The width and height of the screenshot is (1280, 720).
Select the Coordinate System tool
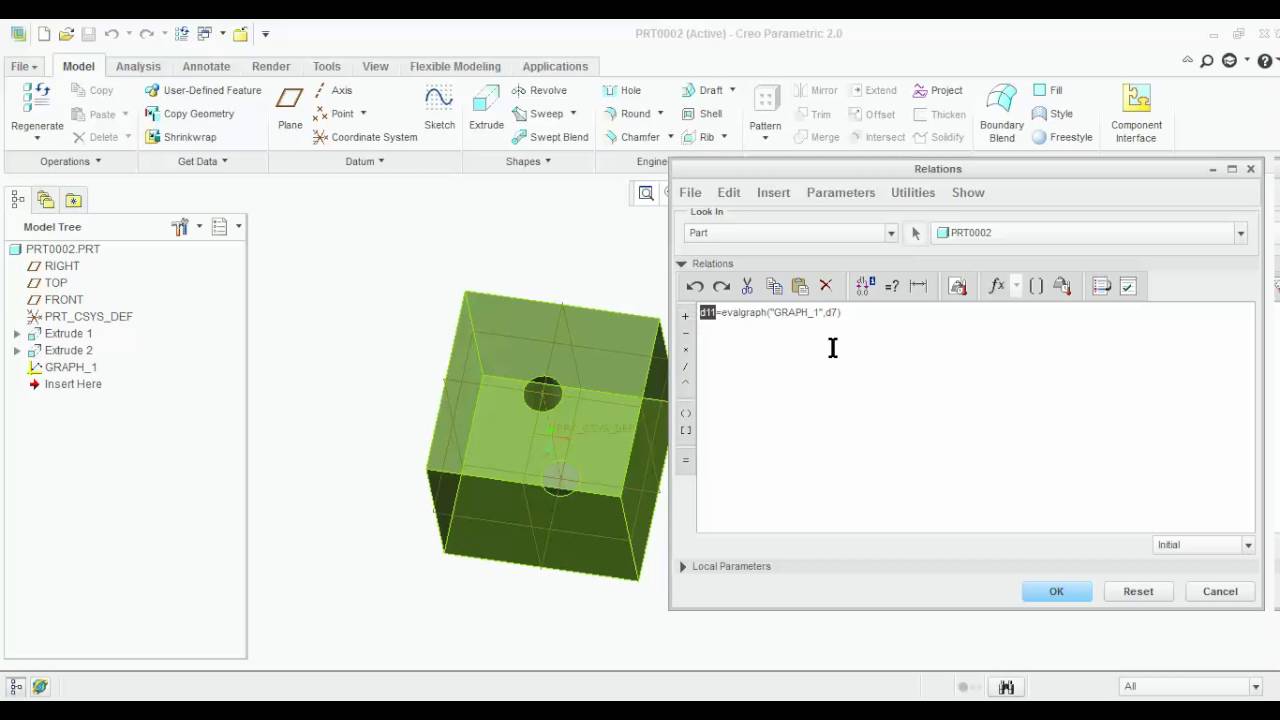(365, 137)
